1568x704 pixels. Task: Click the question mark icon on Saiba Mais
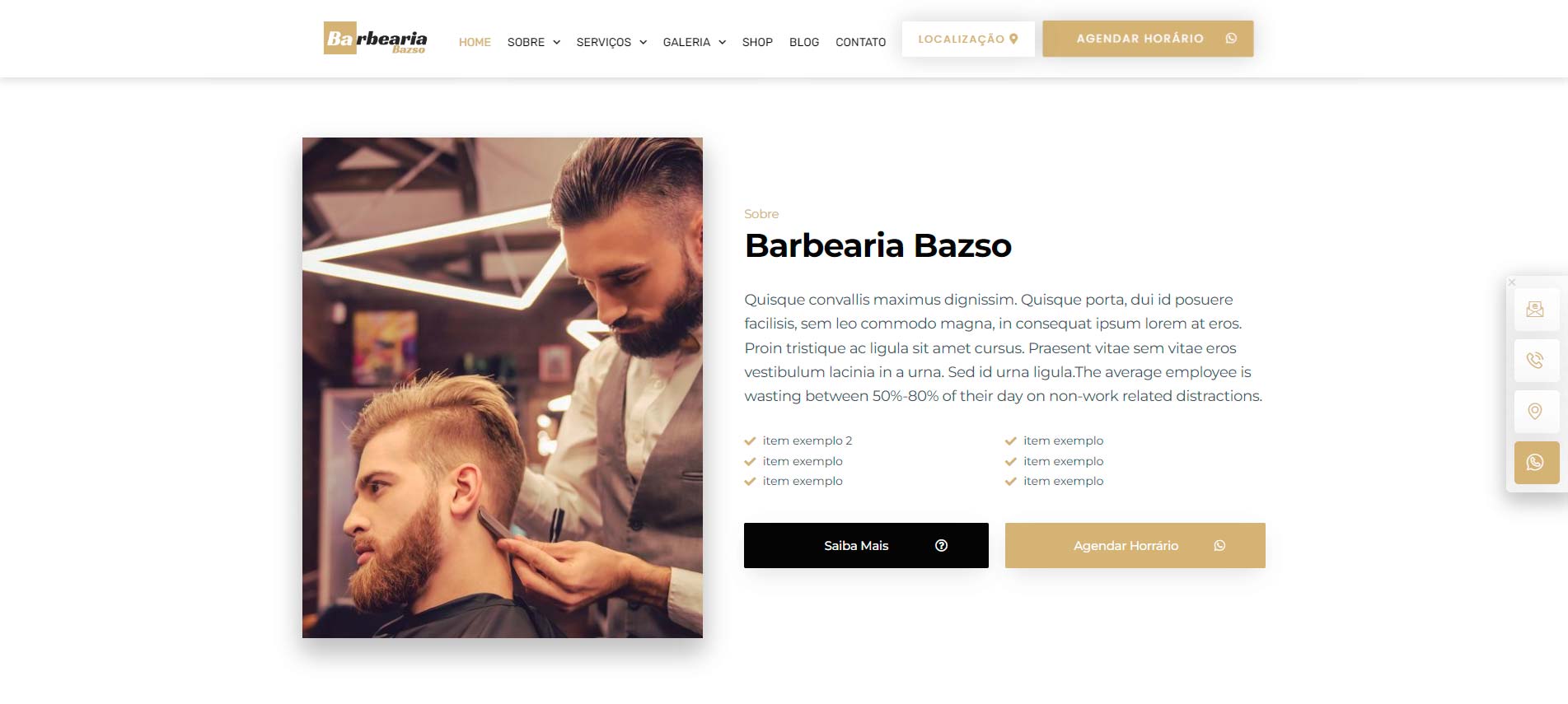[942, 545]
